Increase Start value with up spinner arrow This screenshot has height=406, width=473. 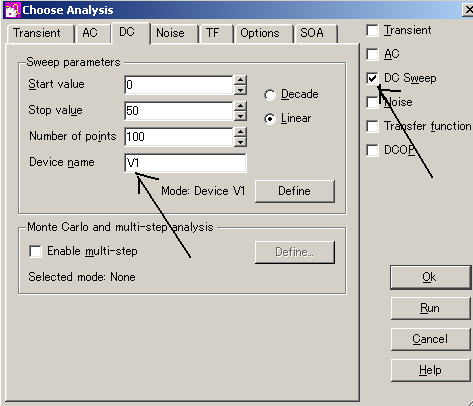coord(240,80)
